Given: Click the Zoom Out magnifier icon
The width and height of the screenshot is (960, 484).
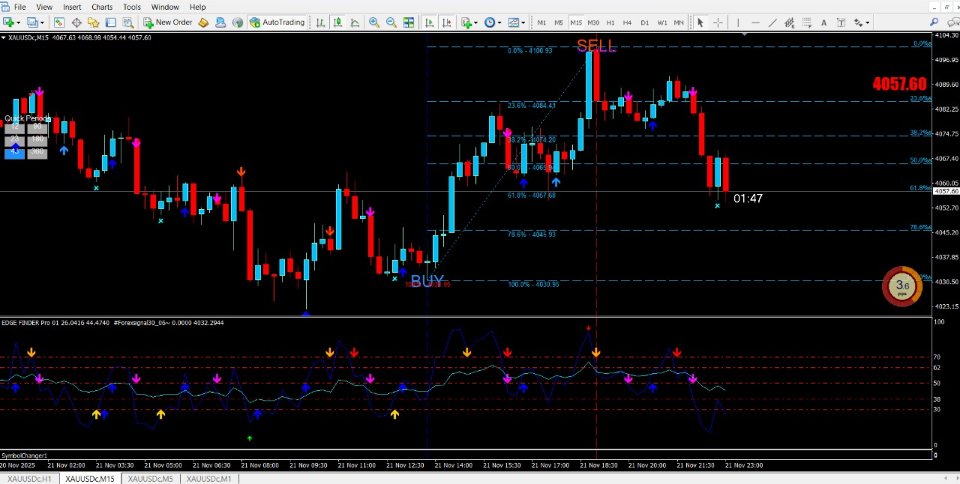Looking at the screenshot, I should tap(391, 23).
